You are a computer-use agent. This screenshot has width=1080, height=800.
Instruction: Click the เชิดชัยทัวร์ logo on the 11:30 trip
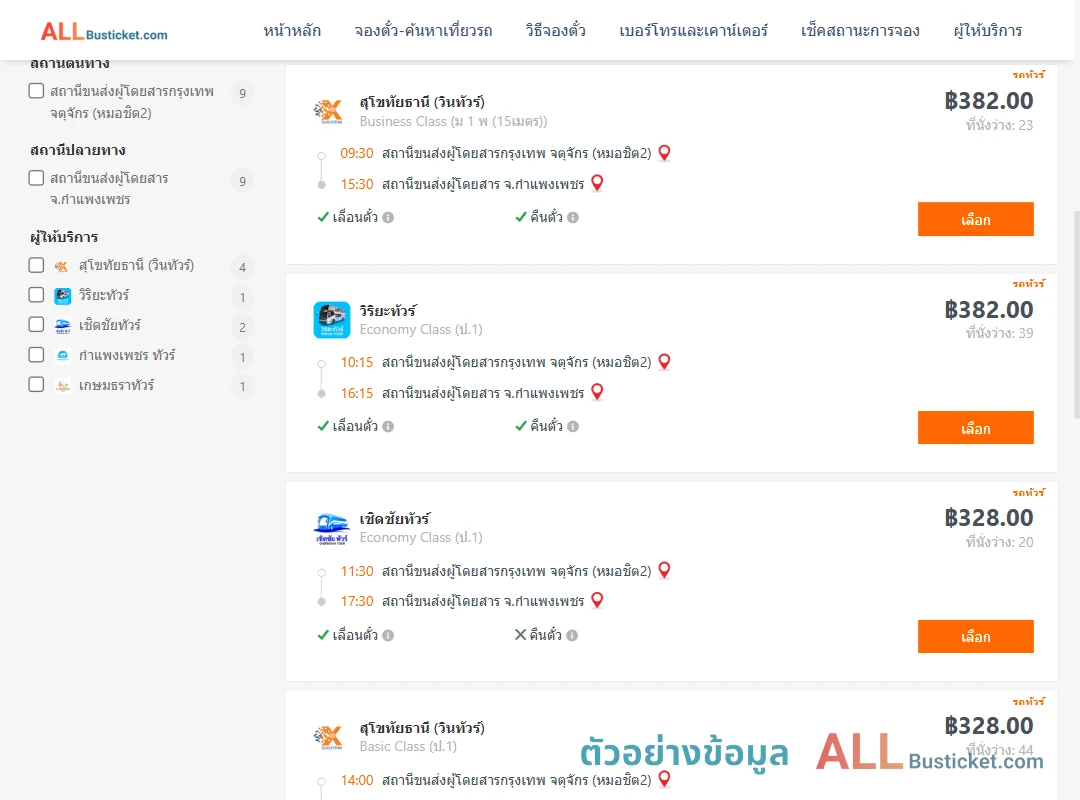(x=331, y=529)
